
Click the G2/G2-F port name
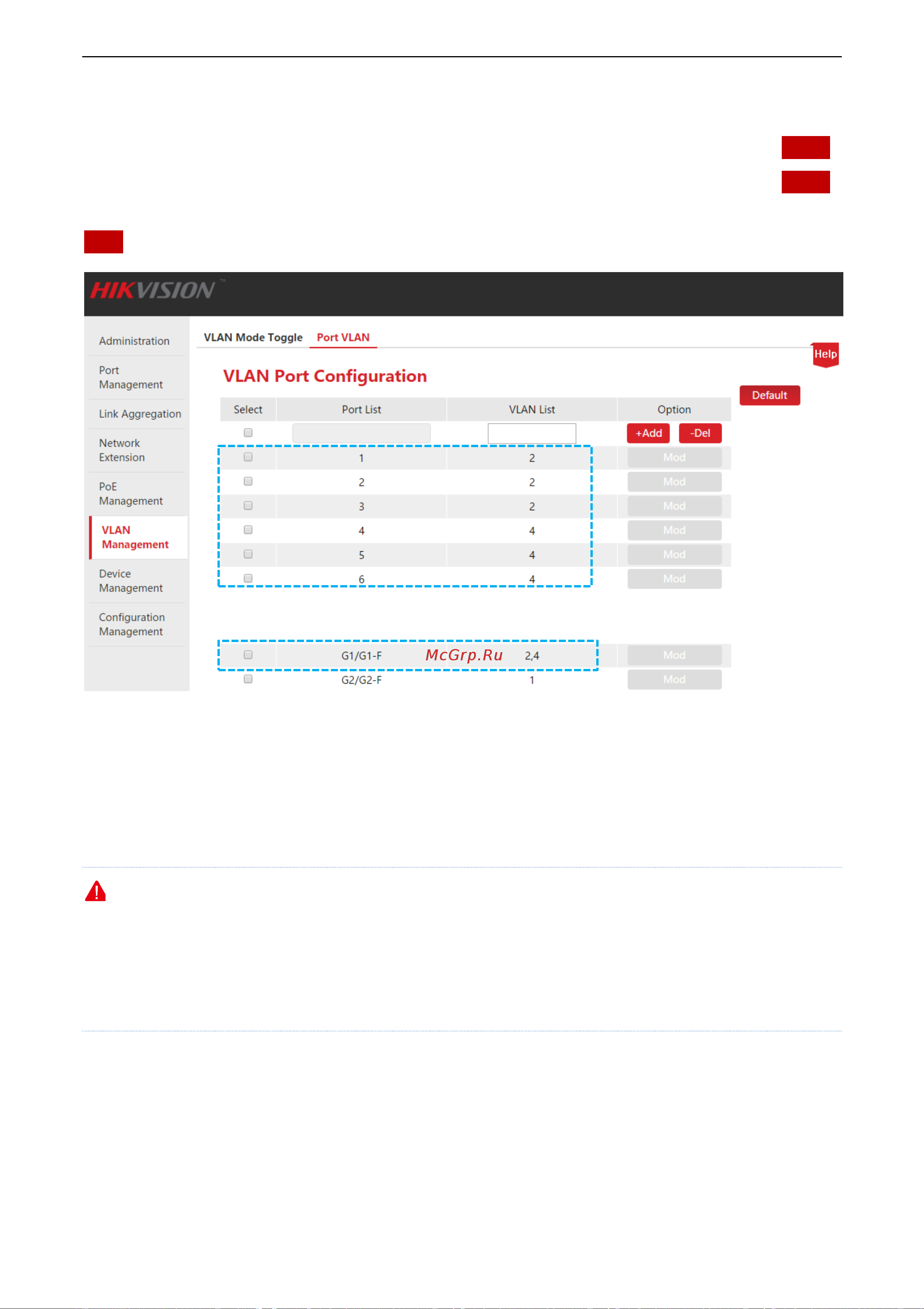click(361, 680)
